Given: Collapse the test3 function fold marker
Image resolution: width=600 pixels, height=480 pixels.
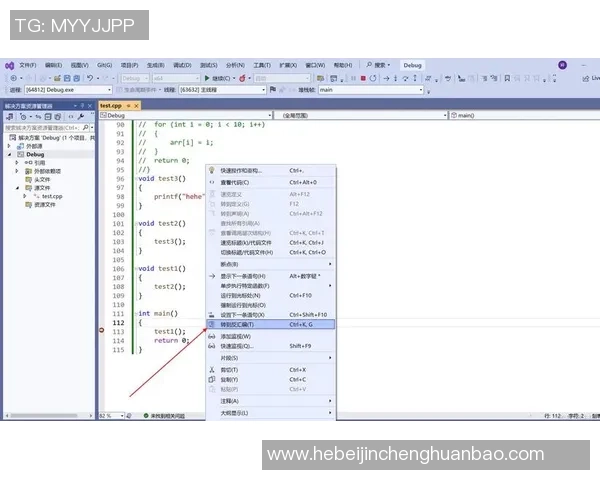Looking at the screenshot, I should coord(135,177).
